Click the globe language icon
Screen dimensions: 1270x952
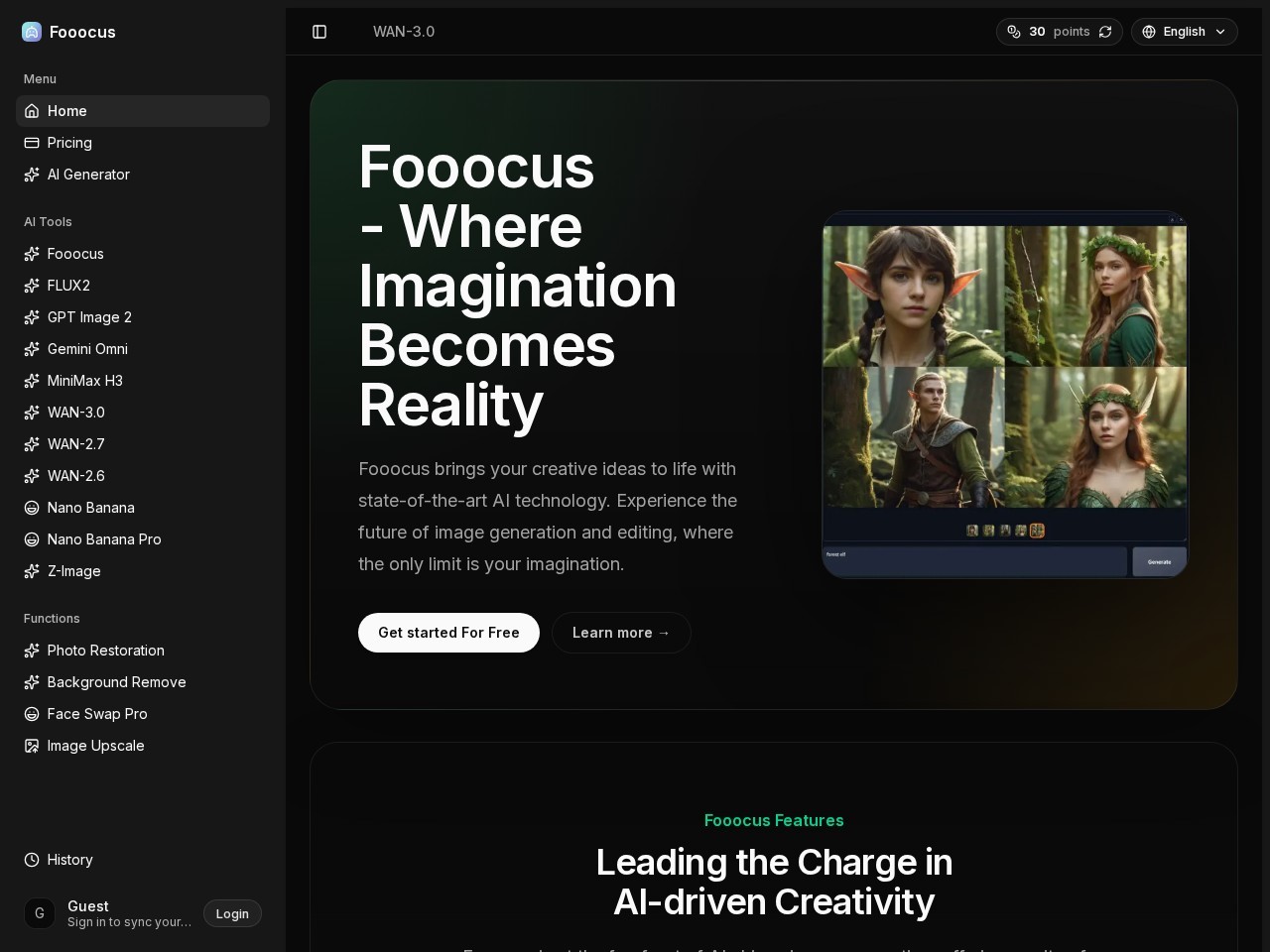1149,32
